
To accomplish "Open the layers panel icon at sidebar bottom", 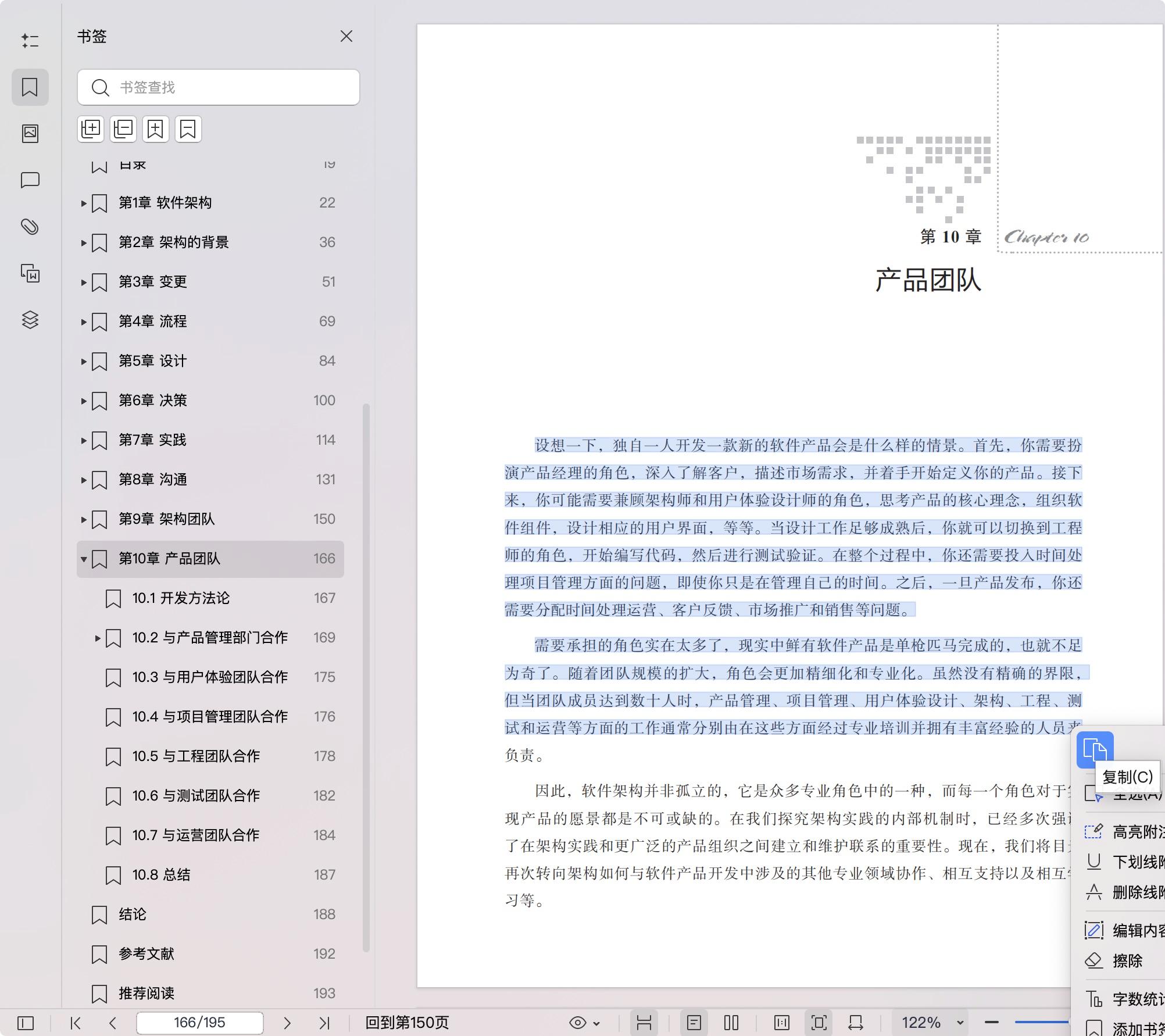I will pos(30,320).
